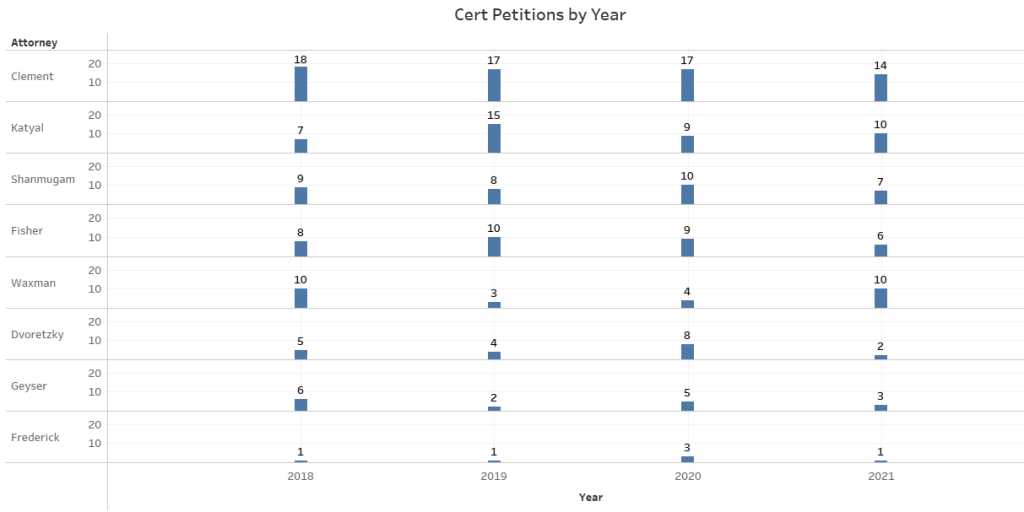Click the 2020 year axis label
Viewport: 1024px width, 512px height.
tap(687, 477)
